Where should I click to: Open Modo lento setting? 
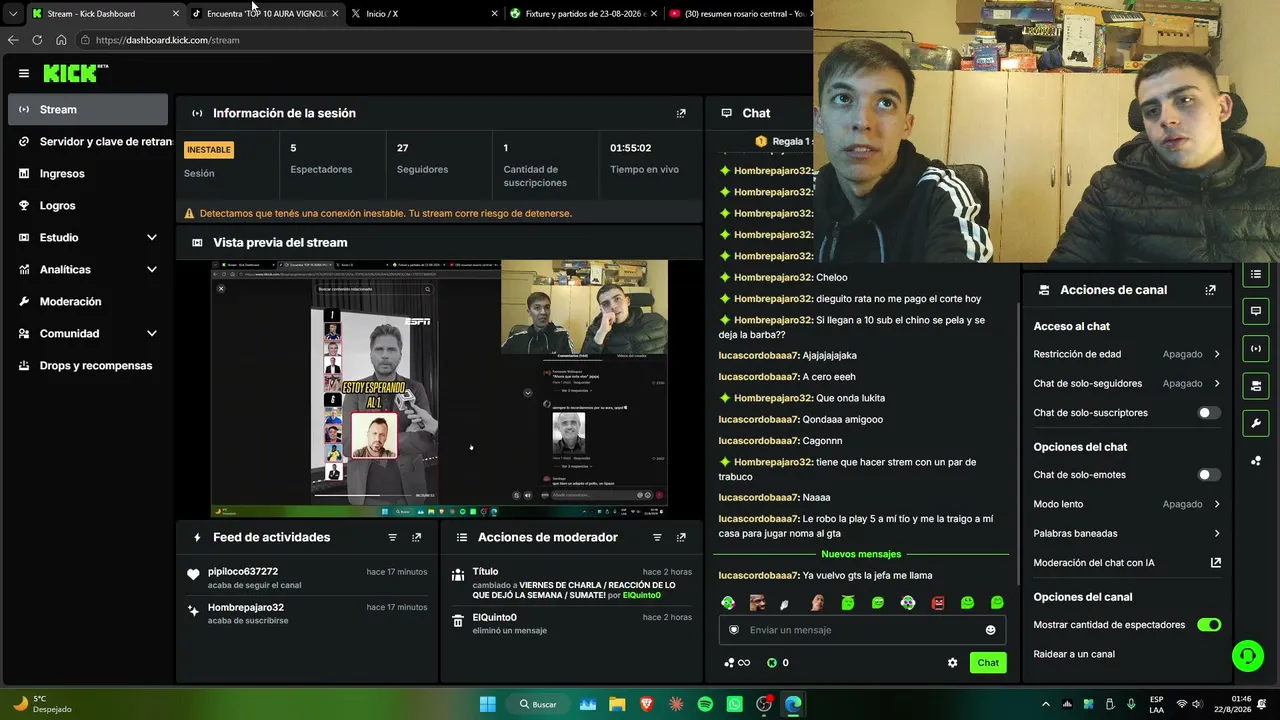[x=1127, y=504]
